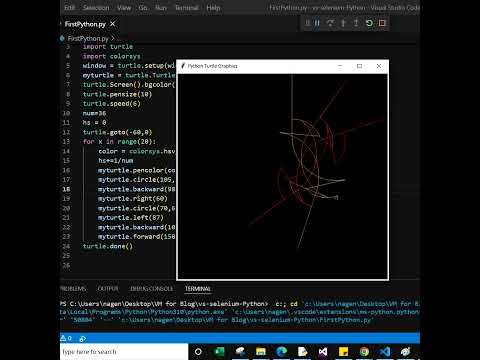
Task: Click the PS prompt line in terminal
Action: coord(240,304)
